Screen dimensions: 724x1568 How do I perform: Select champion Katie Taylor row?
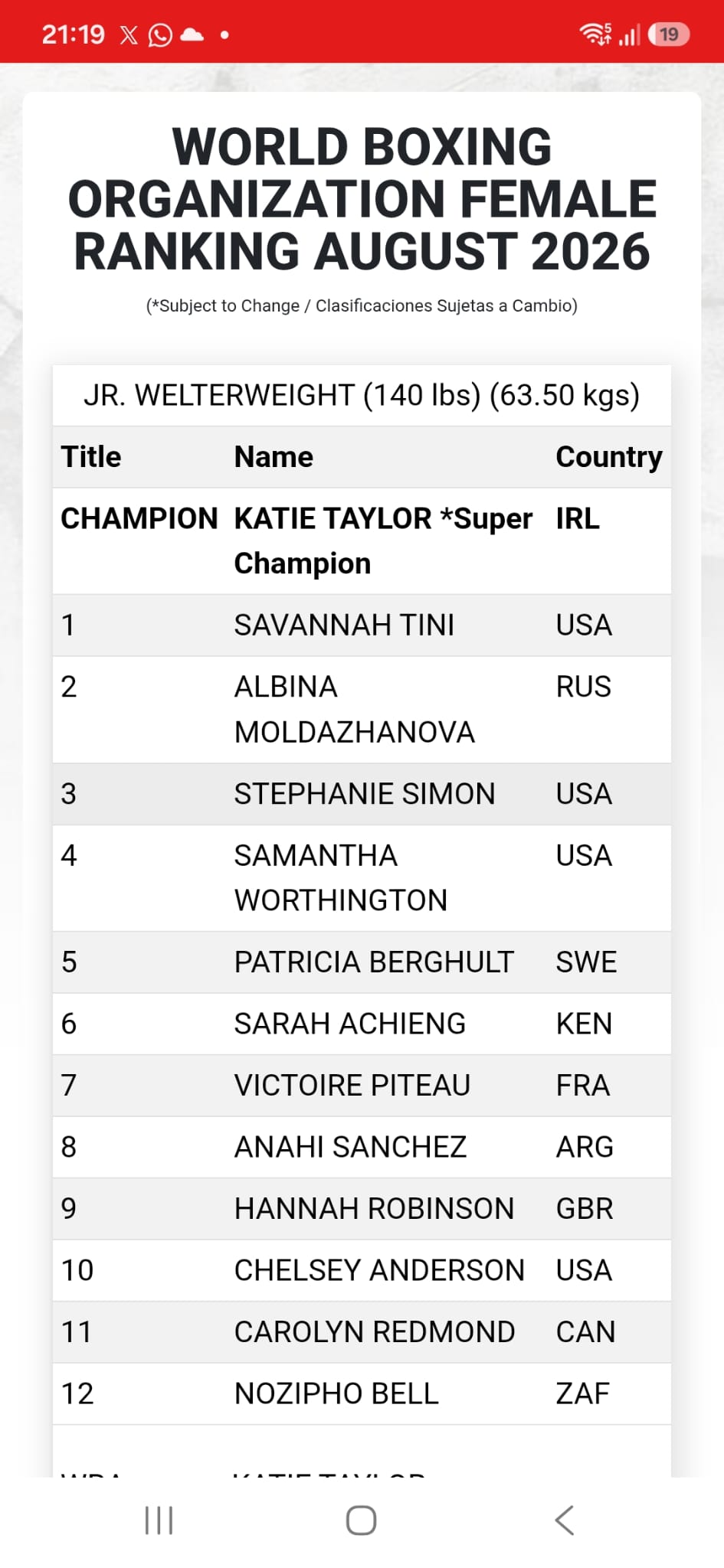(x=362, y=541)
